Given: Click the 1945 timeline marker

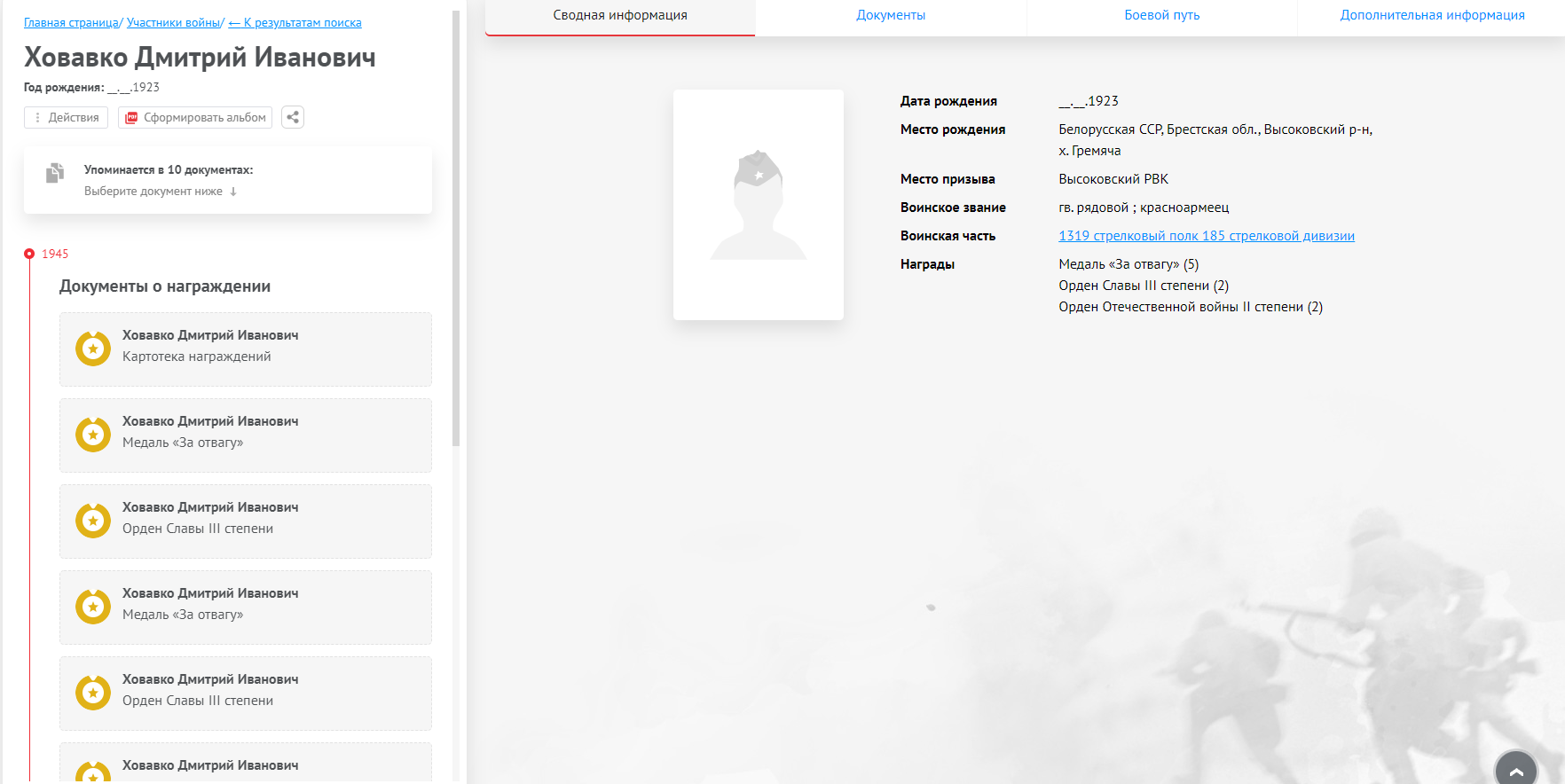Looking at the screenshot, I should 29,254.
